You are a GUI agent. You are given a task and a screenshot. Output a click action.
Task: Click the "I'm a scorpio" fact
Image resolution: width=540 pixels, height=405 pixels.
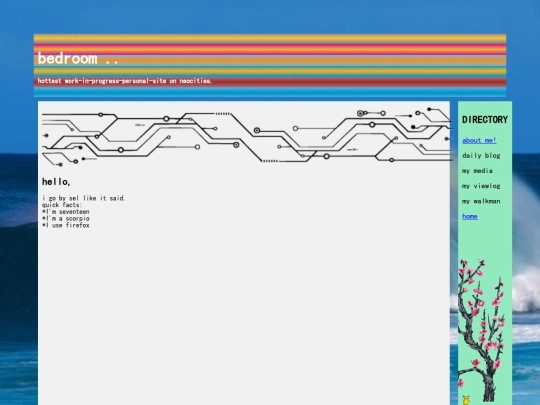click(66, 219)
